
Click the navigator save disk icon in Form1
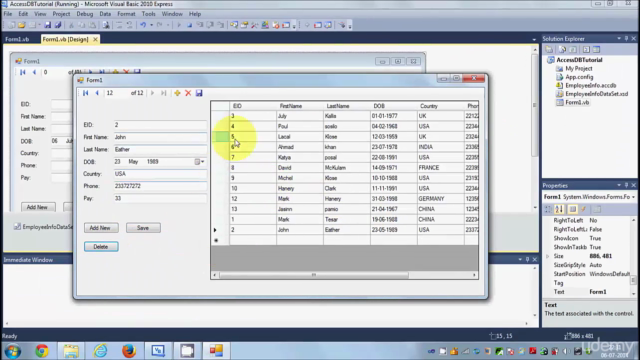199,93
